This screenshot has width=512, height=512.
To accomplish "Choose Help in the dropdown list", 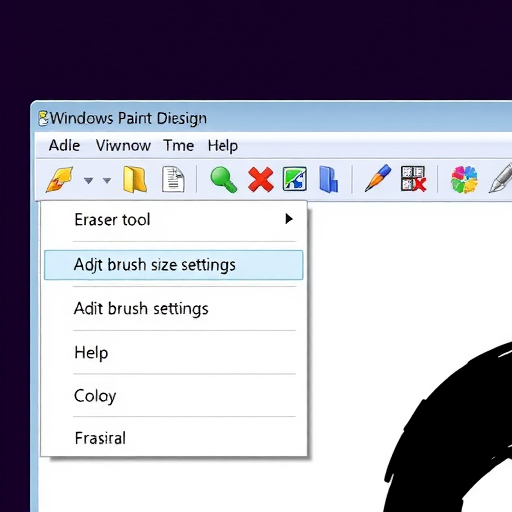I will point(173,353).
